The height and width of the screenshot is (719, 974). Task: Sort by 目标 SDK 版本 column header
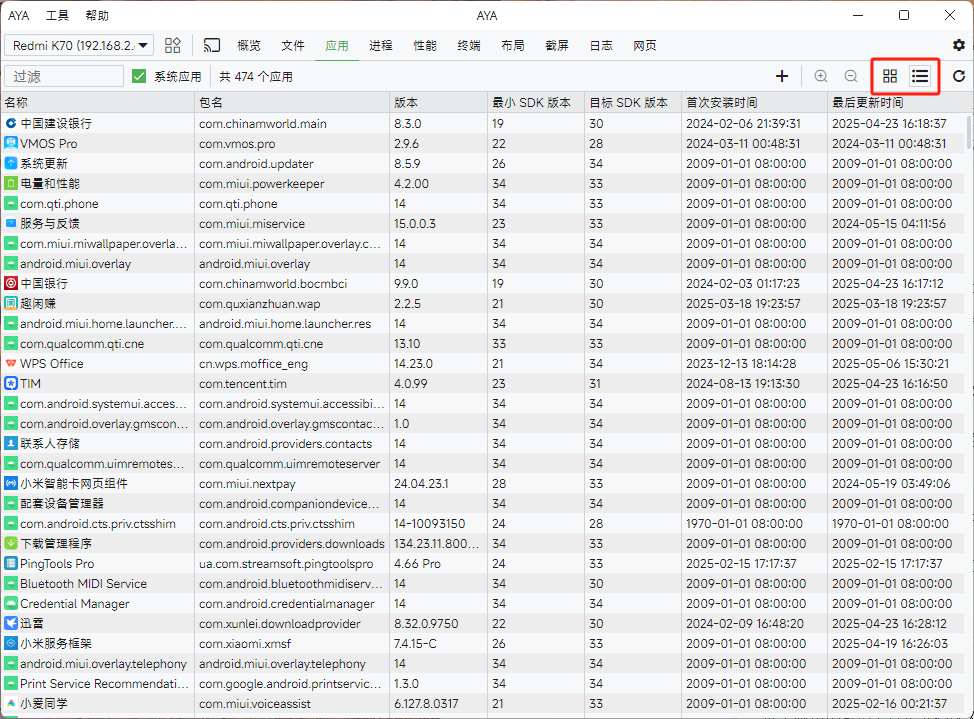pyautogui.click(x=633, y=103)
